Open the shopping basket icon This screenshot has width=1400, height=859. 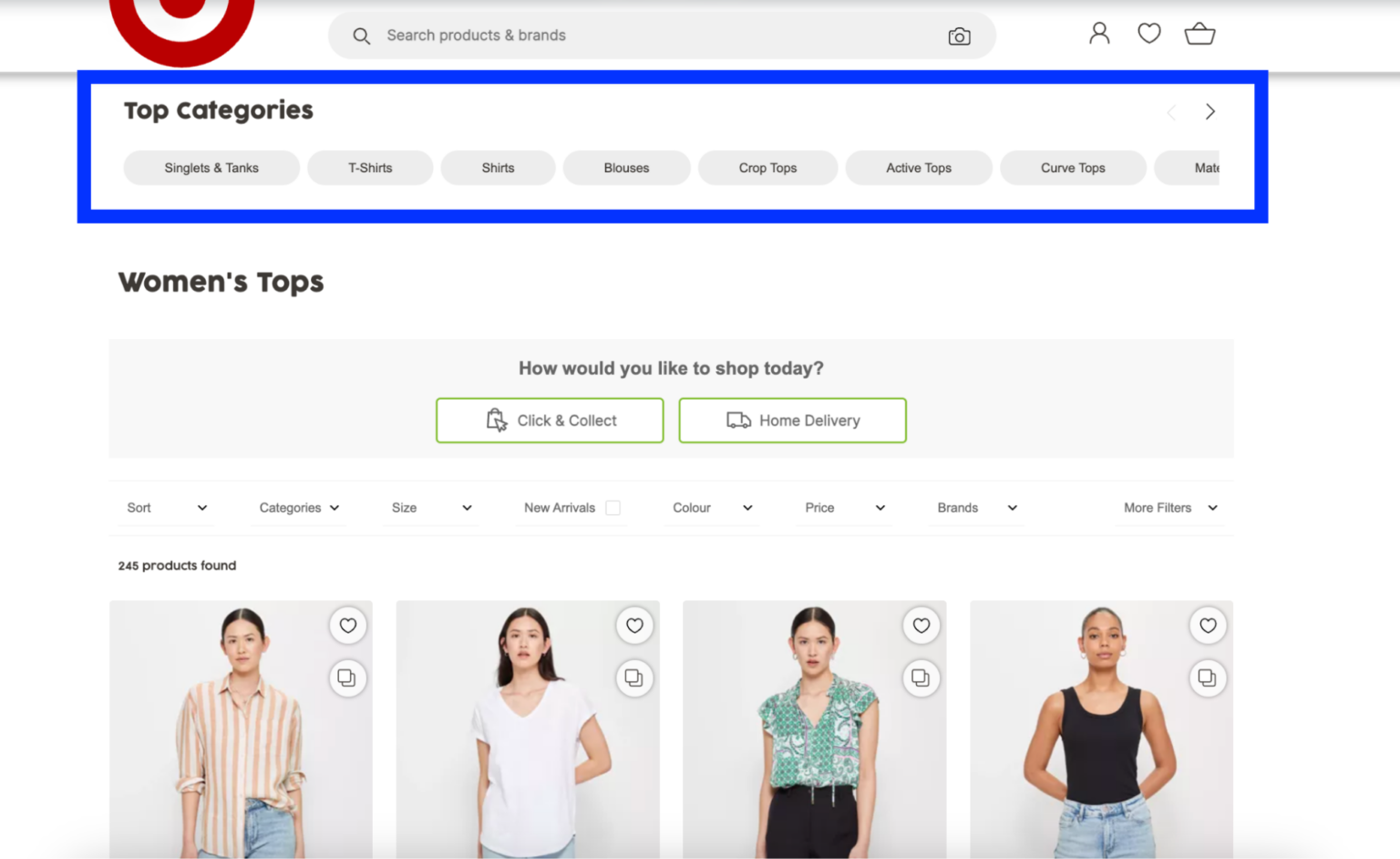(1199, 34)
